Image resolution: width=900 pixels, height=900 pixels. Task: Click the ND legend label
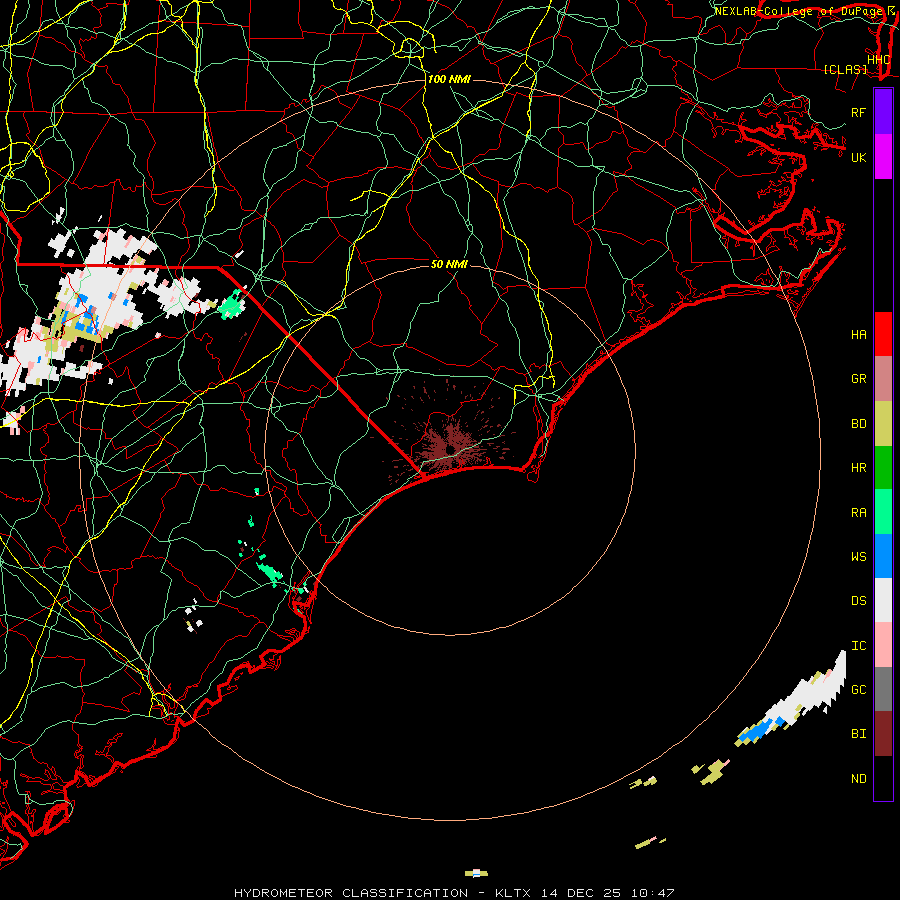click(858, 779)
